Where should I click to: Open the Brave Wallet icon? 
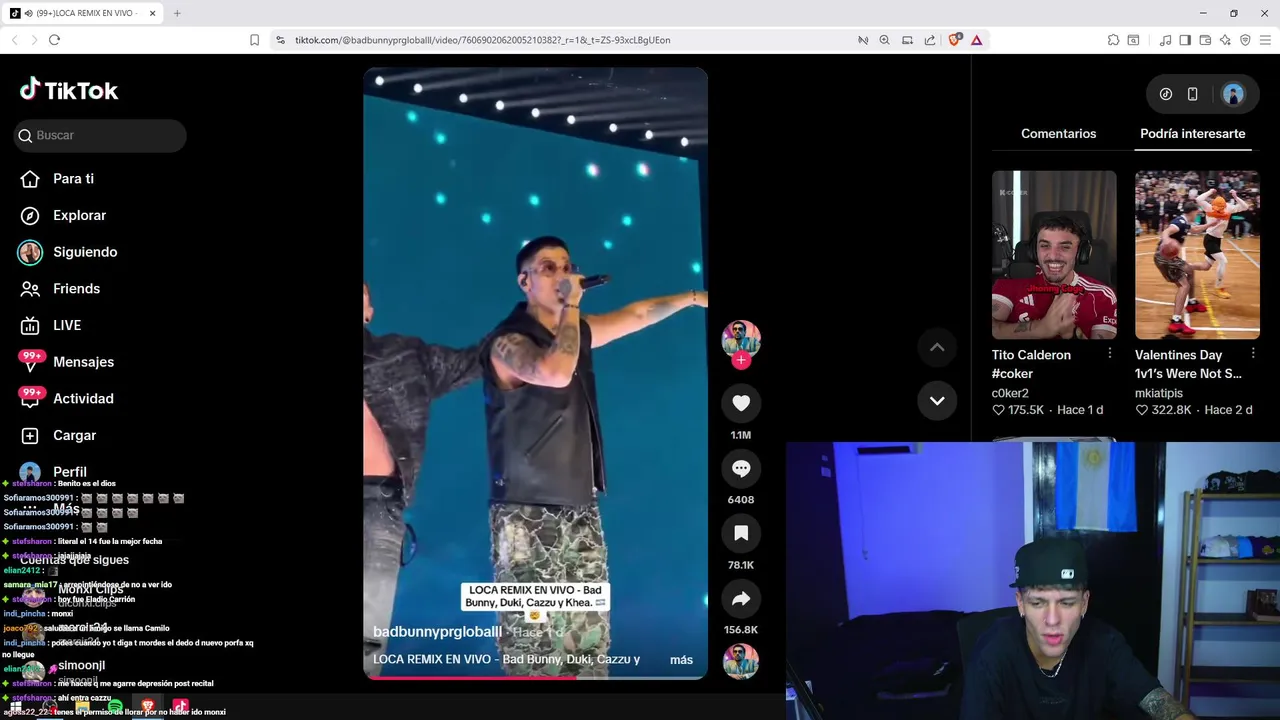pos(1205,40)
